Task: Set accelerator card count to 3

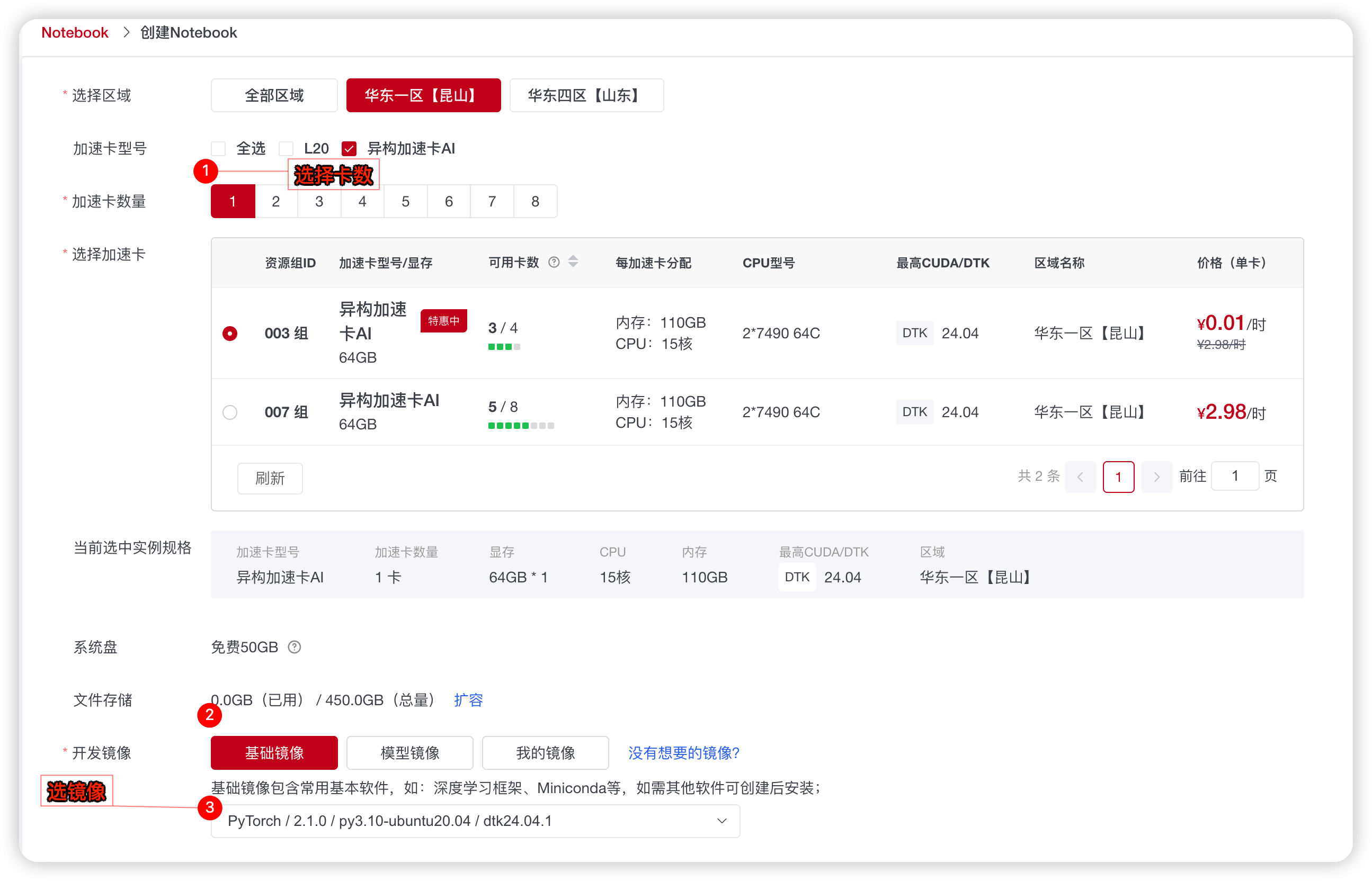Action: (319, 201)
